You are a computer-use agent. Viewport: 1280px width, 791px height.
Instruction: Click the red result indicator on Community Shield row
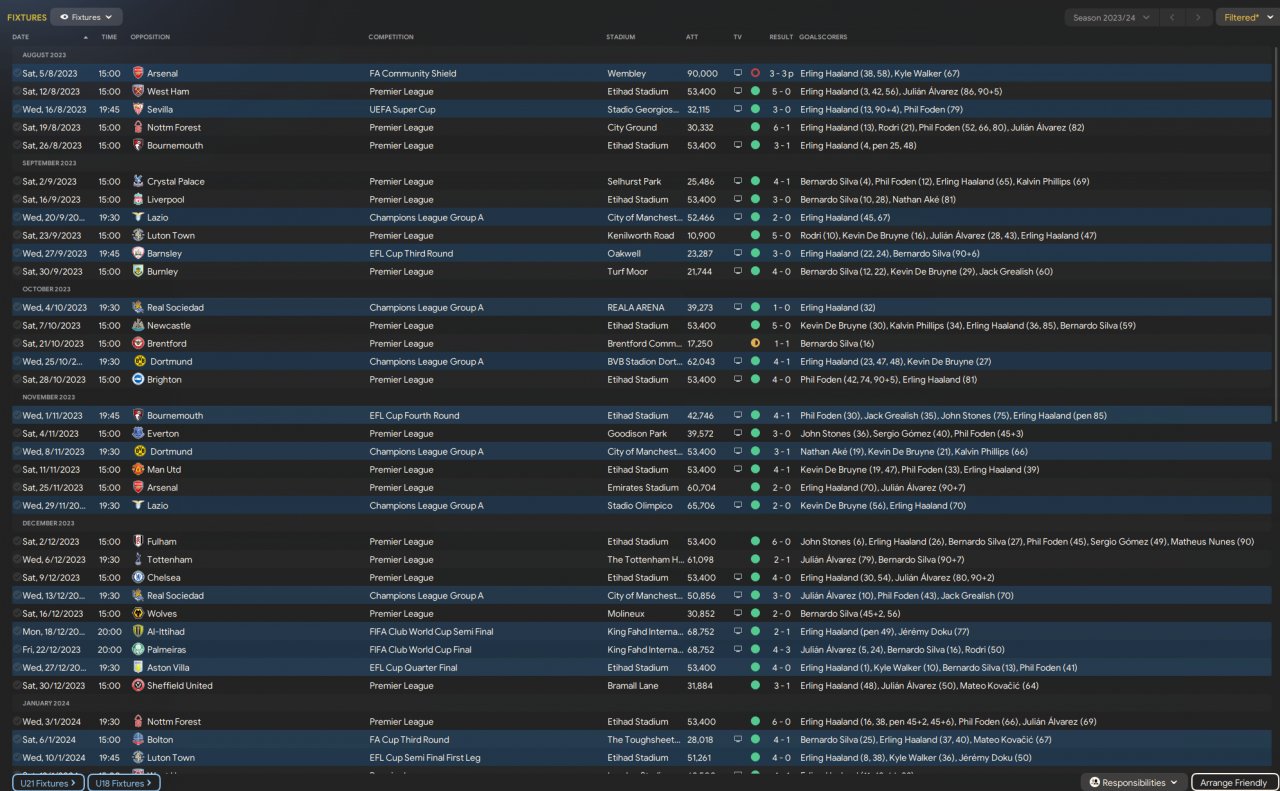755,73
